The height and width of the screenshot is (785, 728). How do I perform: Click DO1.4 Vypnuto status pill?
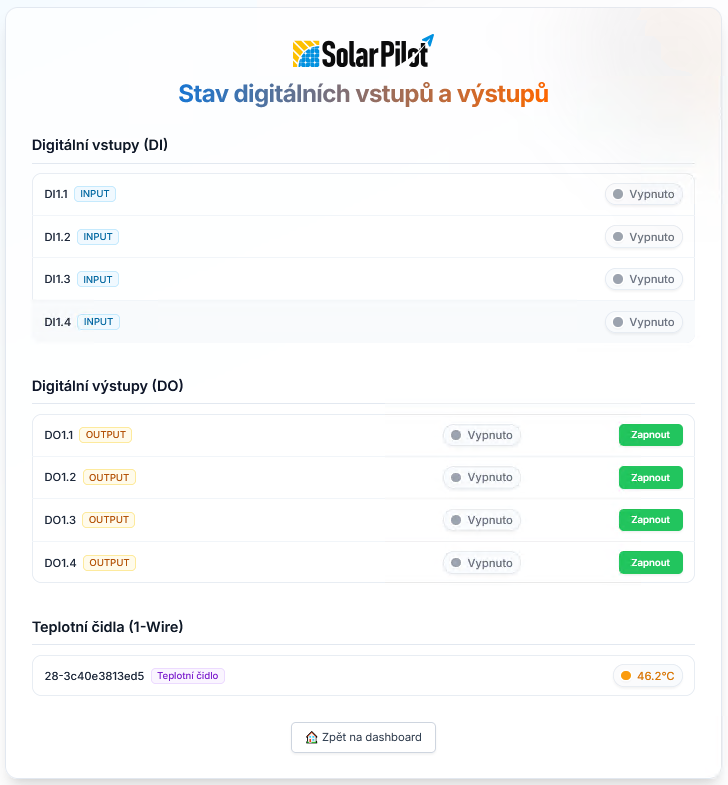coord(481,562)
